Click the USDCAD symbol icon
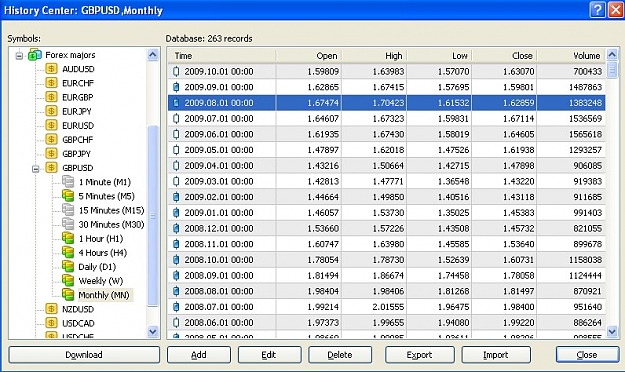625x372 pixels. (51, 323)
